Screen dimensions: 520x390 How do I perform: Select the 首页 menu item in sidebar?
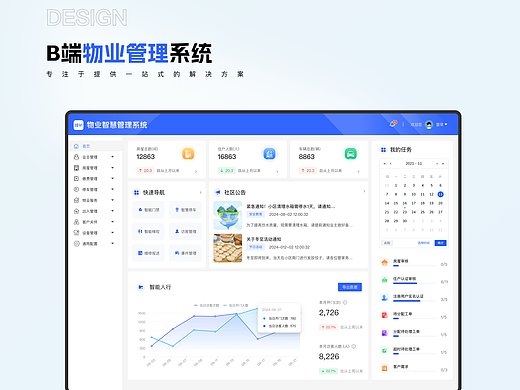coord(95,146)
